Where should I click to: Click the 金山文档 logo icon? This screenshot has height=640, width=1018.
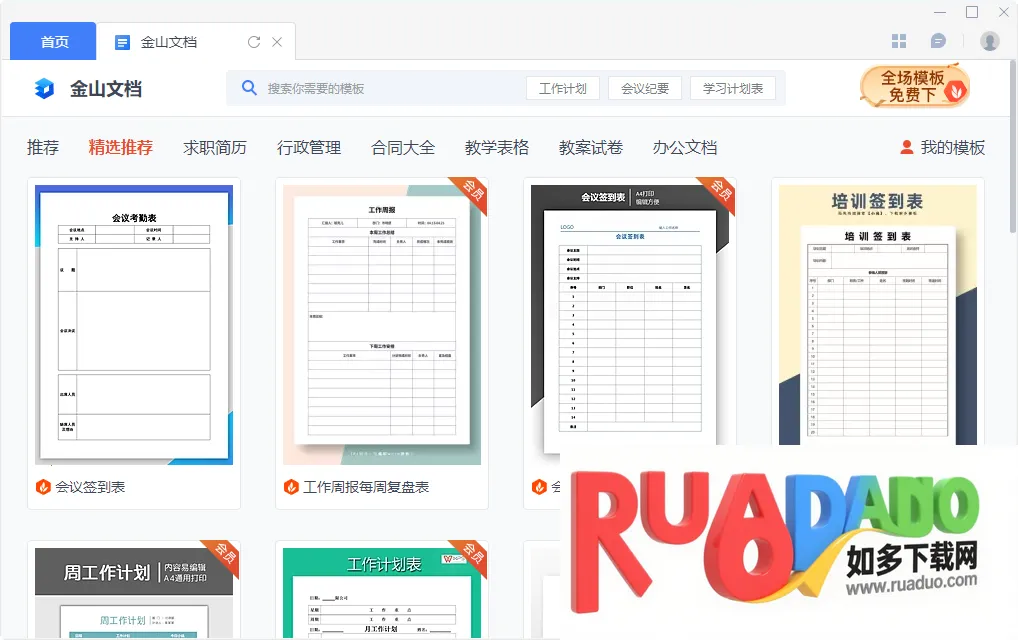pos(44,89)
